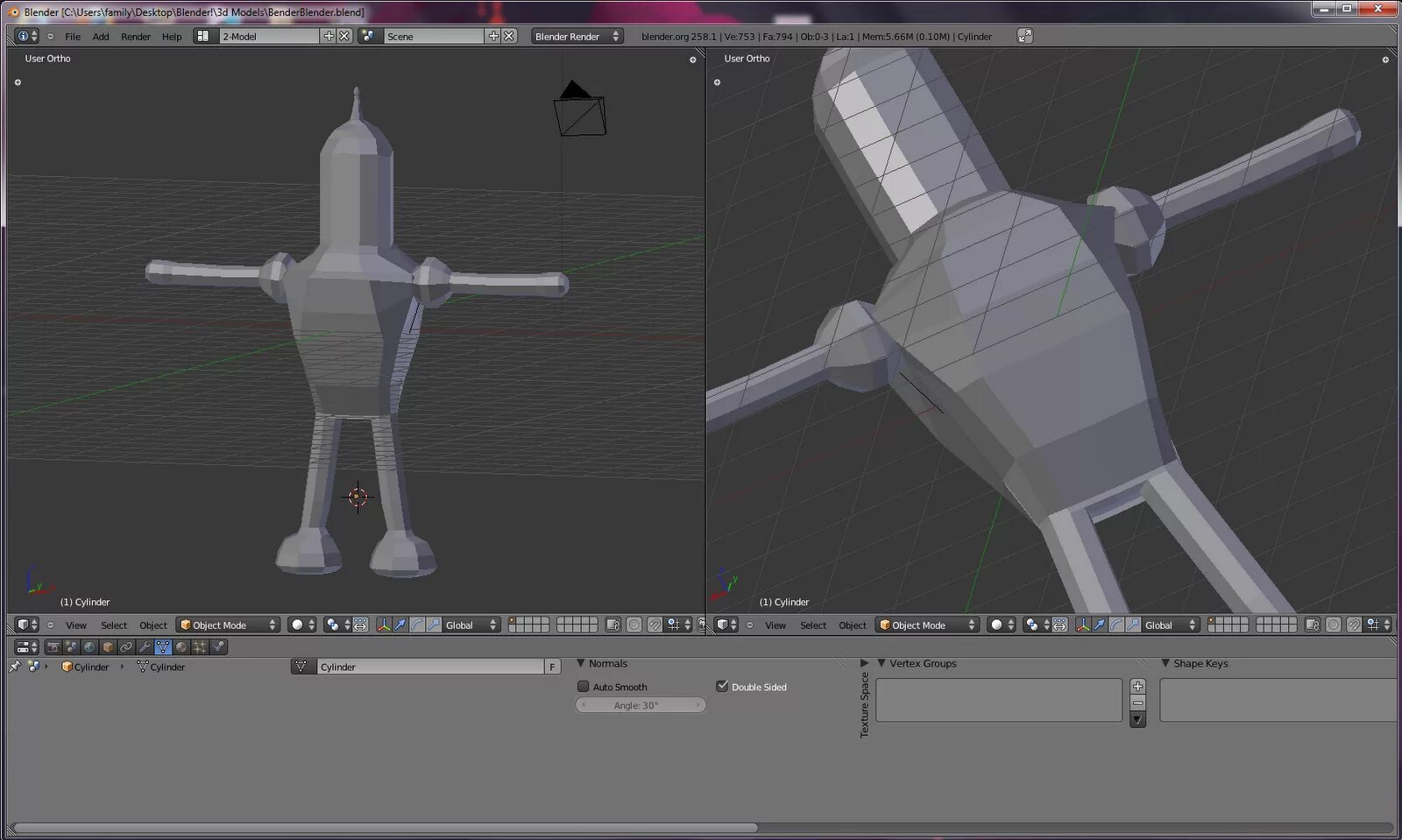The image size is (1402, 840).
Task: Open the Render menu
Action: 136,37
